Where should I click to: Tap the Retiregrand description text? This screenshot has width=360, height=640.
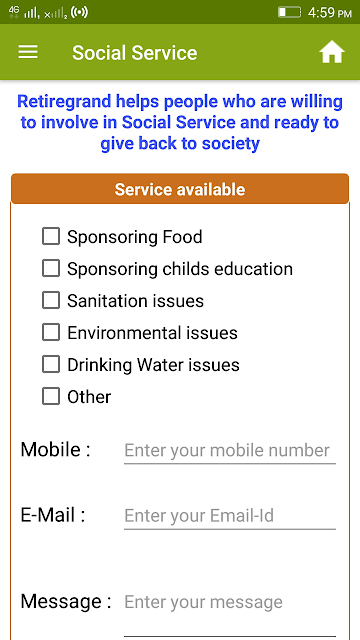coord(180,122)
